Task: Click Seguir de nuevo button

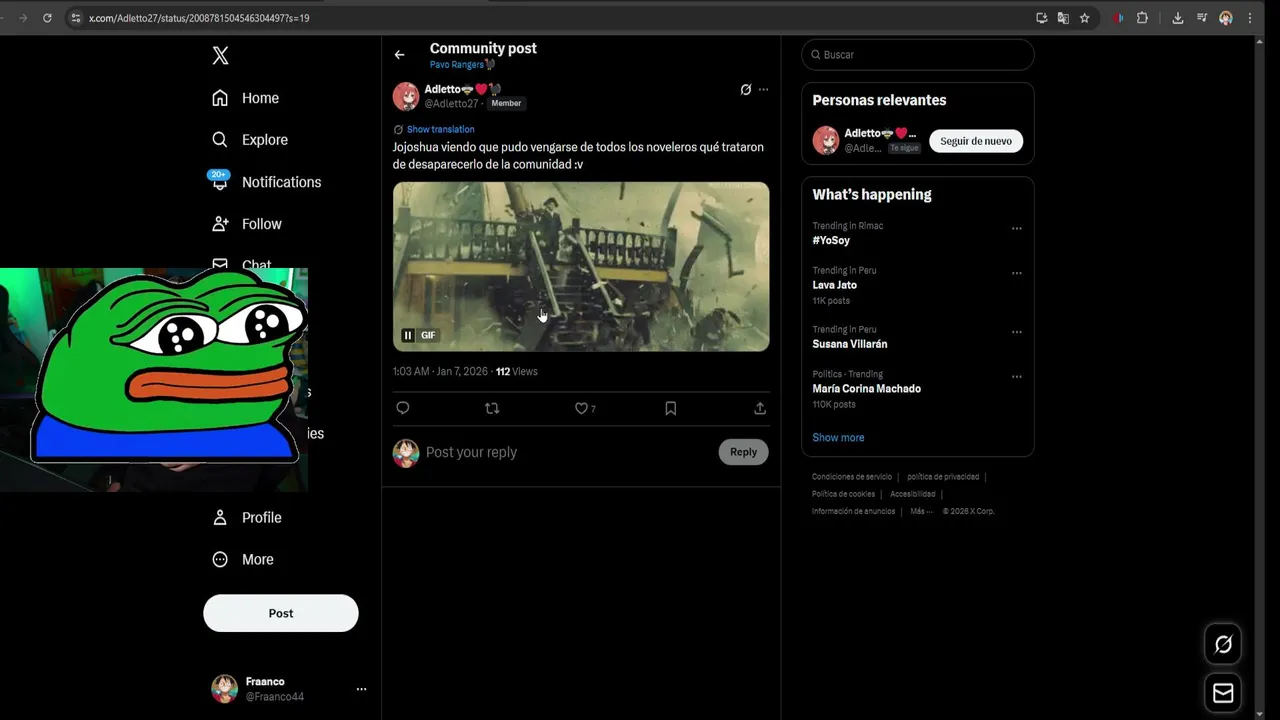Action: click(976, 141)
